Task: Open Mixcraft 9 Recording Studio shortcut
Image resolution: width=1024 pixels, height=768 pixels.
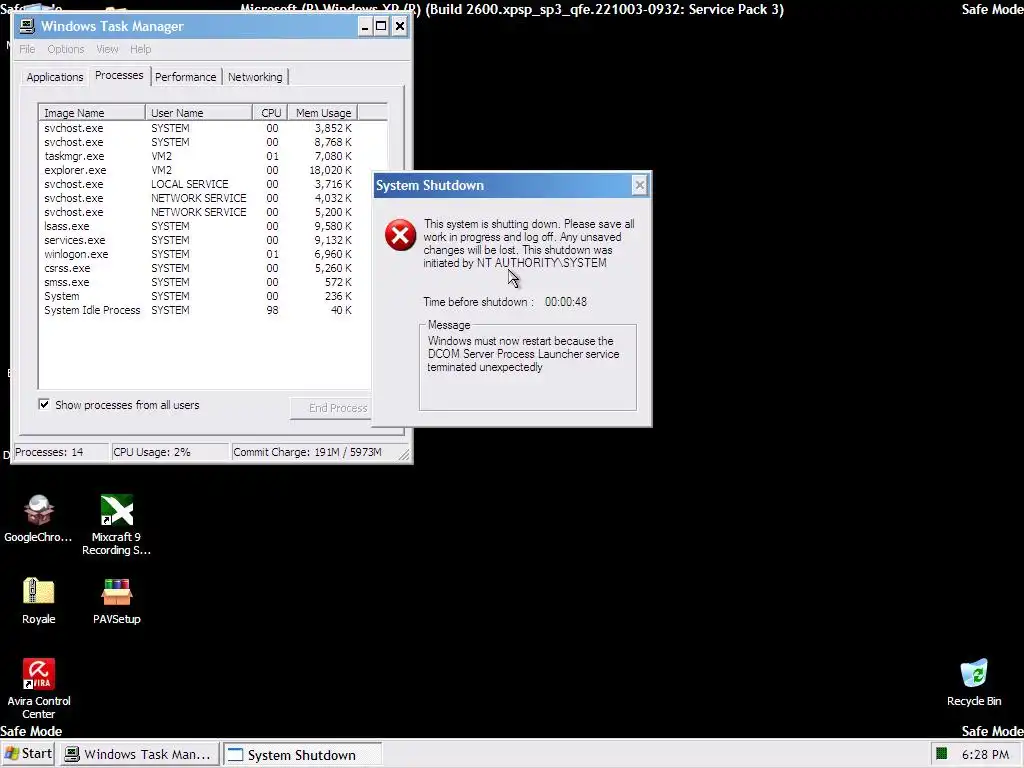Action: coord(116,524)
